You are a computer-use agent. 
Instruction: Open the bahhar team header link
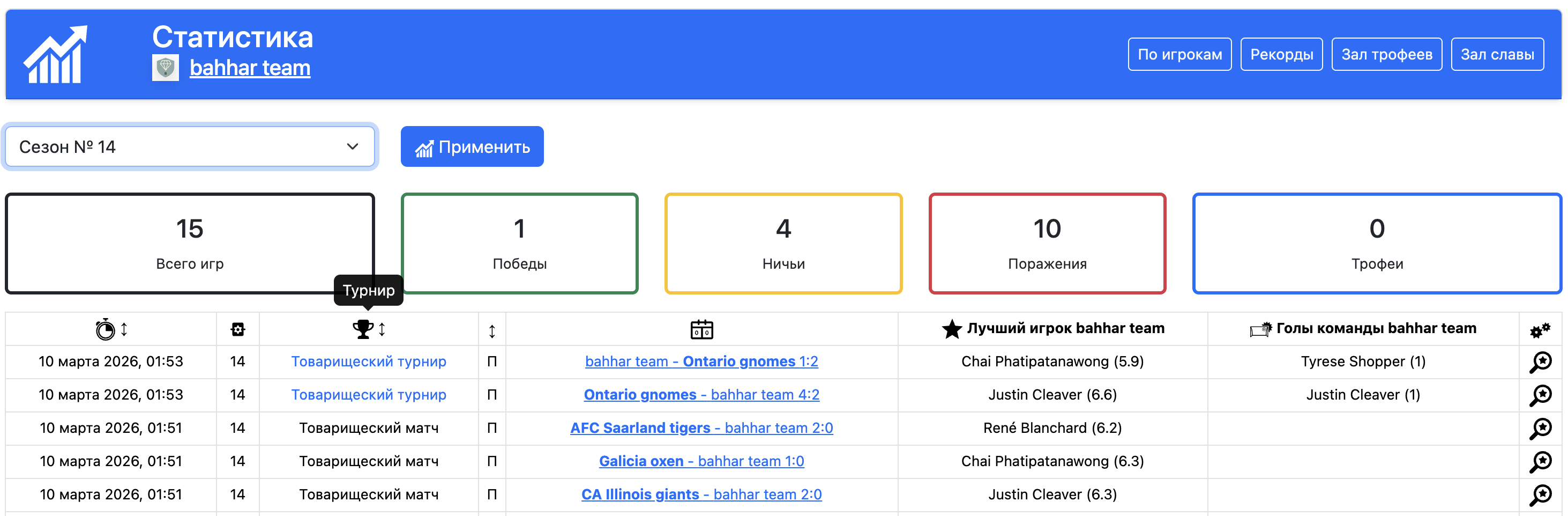(x=250, y=68)
